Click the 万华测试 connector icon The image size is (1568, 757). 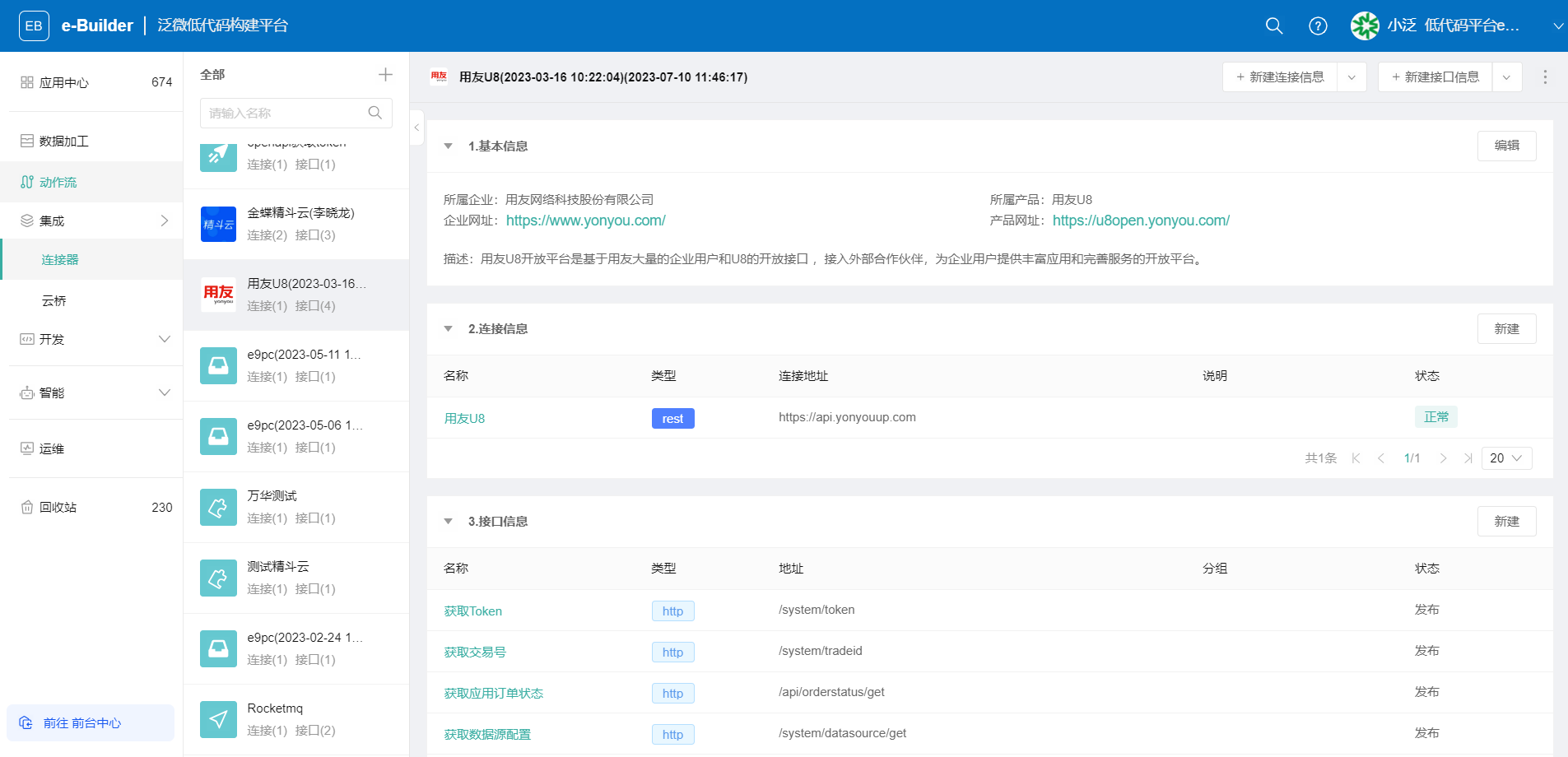tap(218, 507)
